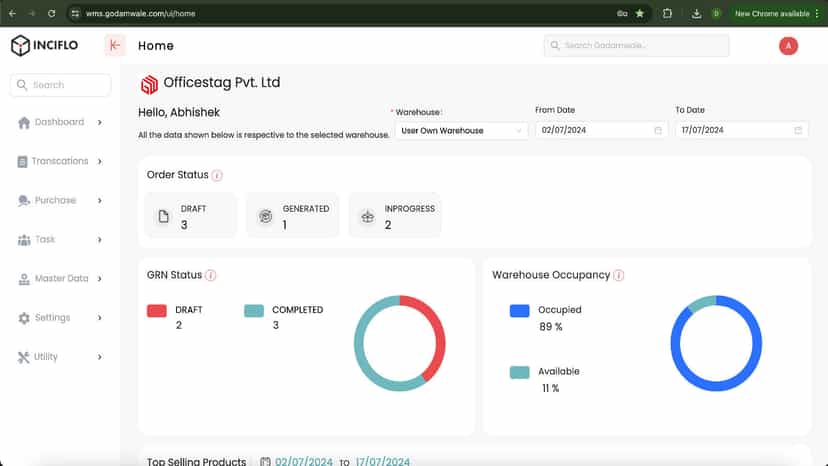The image size is (828, 466).
Task: Click the blue Occupied legend swatch
Action: [520, 311]
